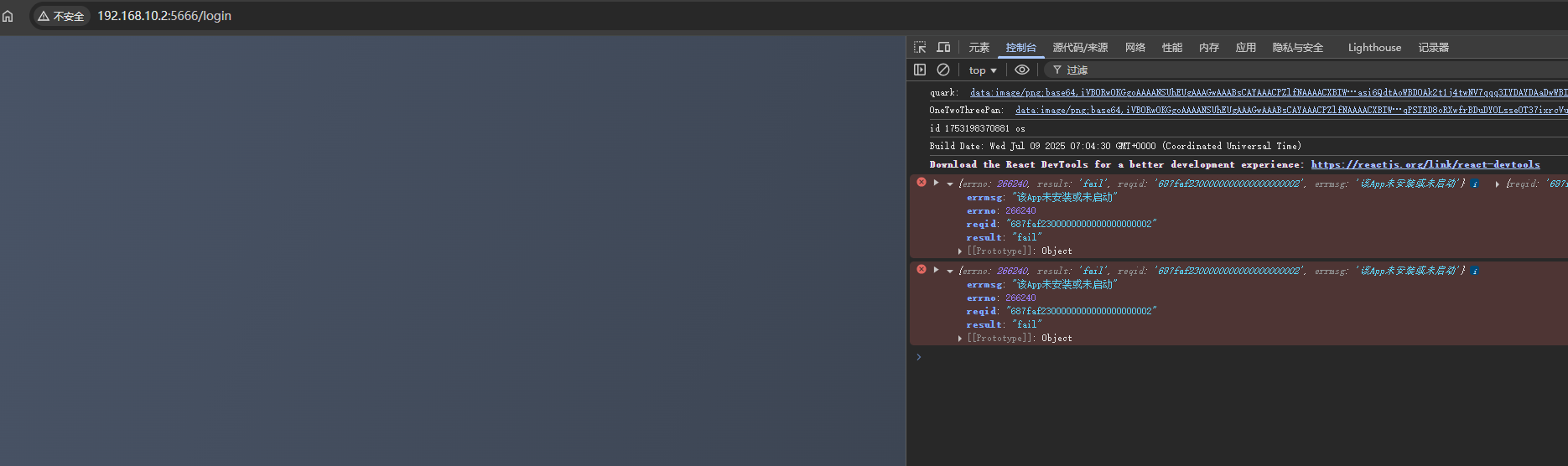Screen dimensions: 1568x466
Task: Click the errmsg value in the first error
Action: tap(1065, 197)
